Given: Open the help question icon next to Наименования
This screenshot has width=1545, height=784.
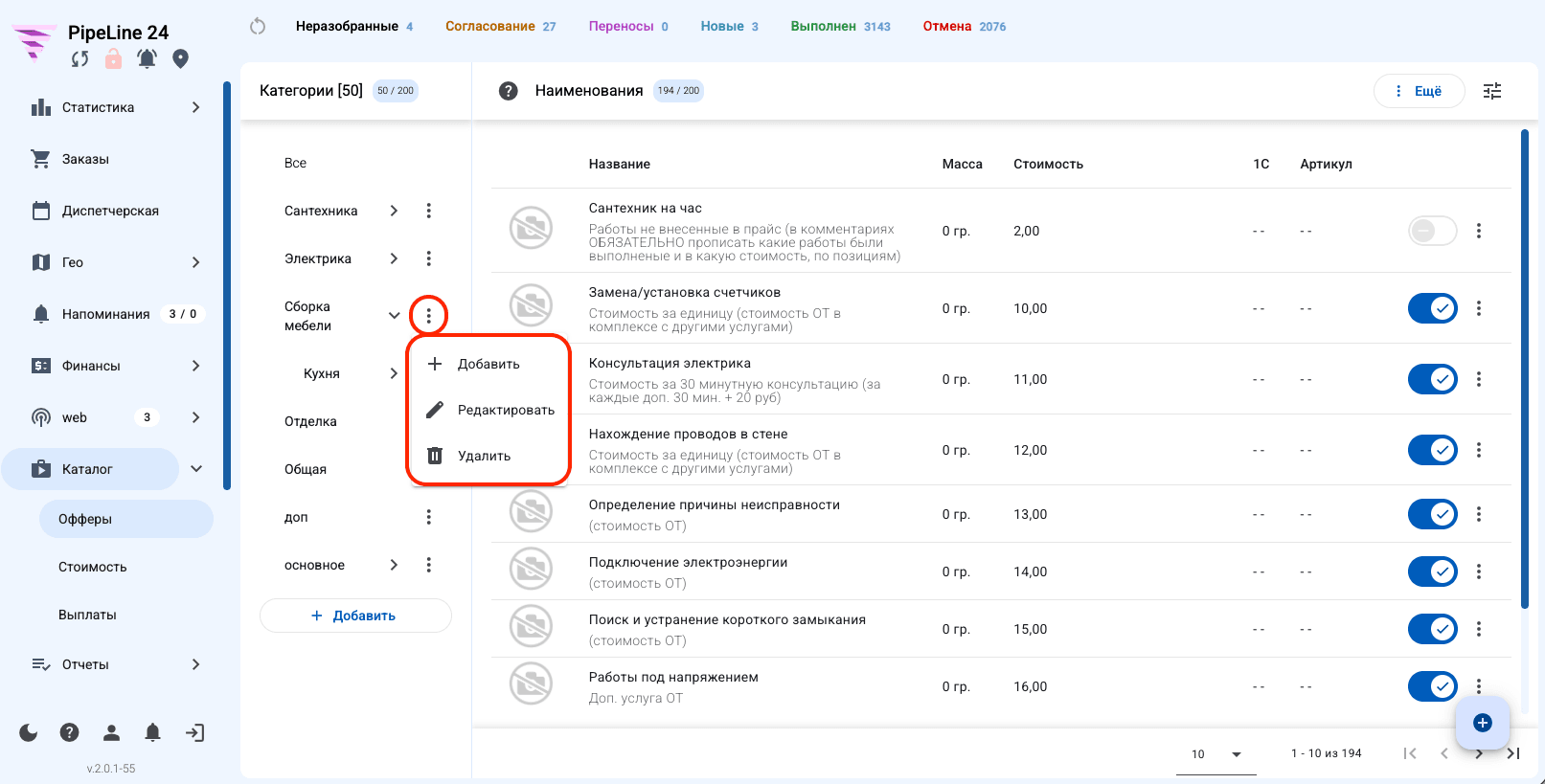Looking at the screenshot, I should coord(509,91).
